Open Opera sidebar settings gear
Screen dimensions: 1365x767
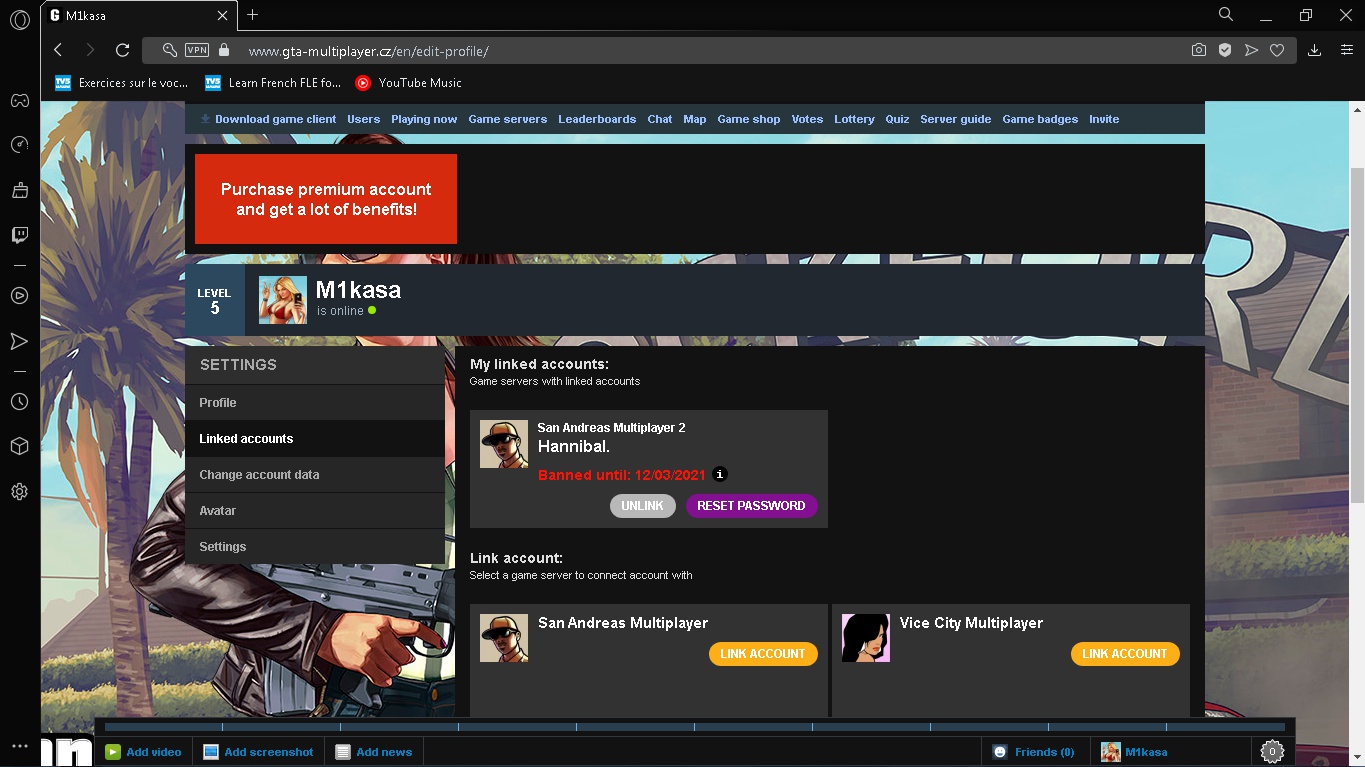tap(20, 492)
